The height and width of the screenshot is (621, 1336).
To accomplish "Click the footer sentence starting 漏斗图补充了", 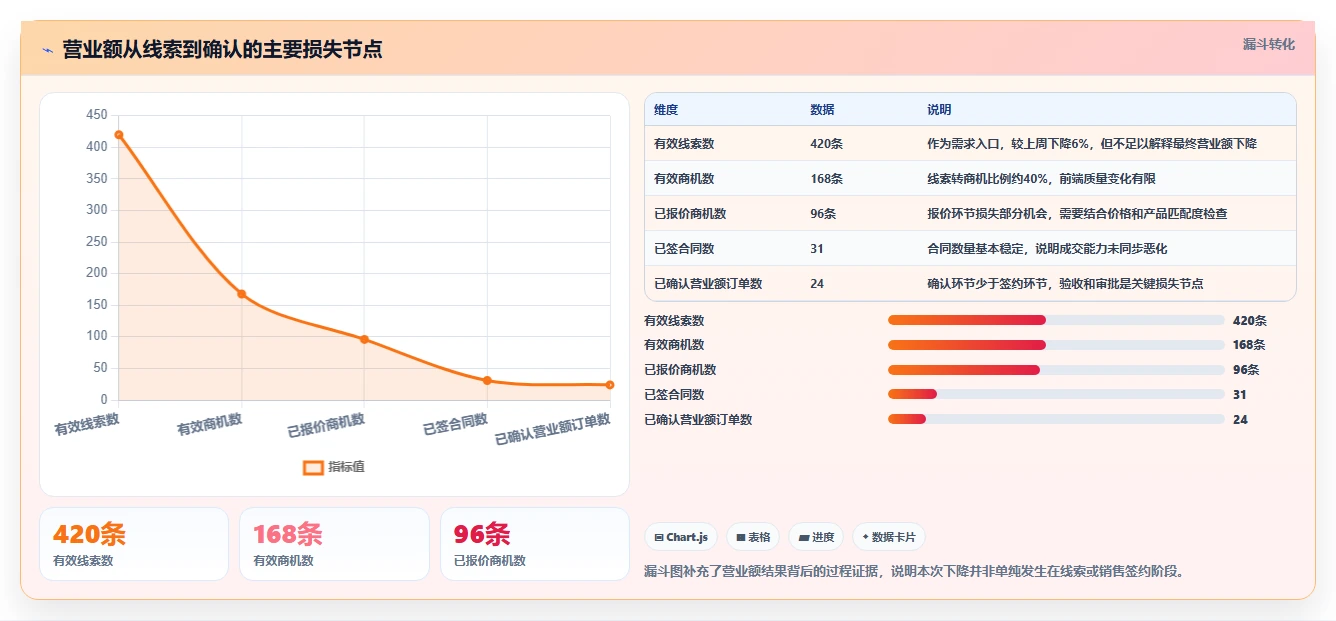I will 914,572.
